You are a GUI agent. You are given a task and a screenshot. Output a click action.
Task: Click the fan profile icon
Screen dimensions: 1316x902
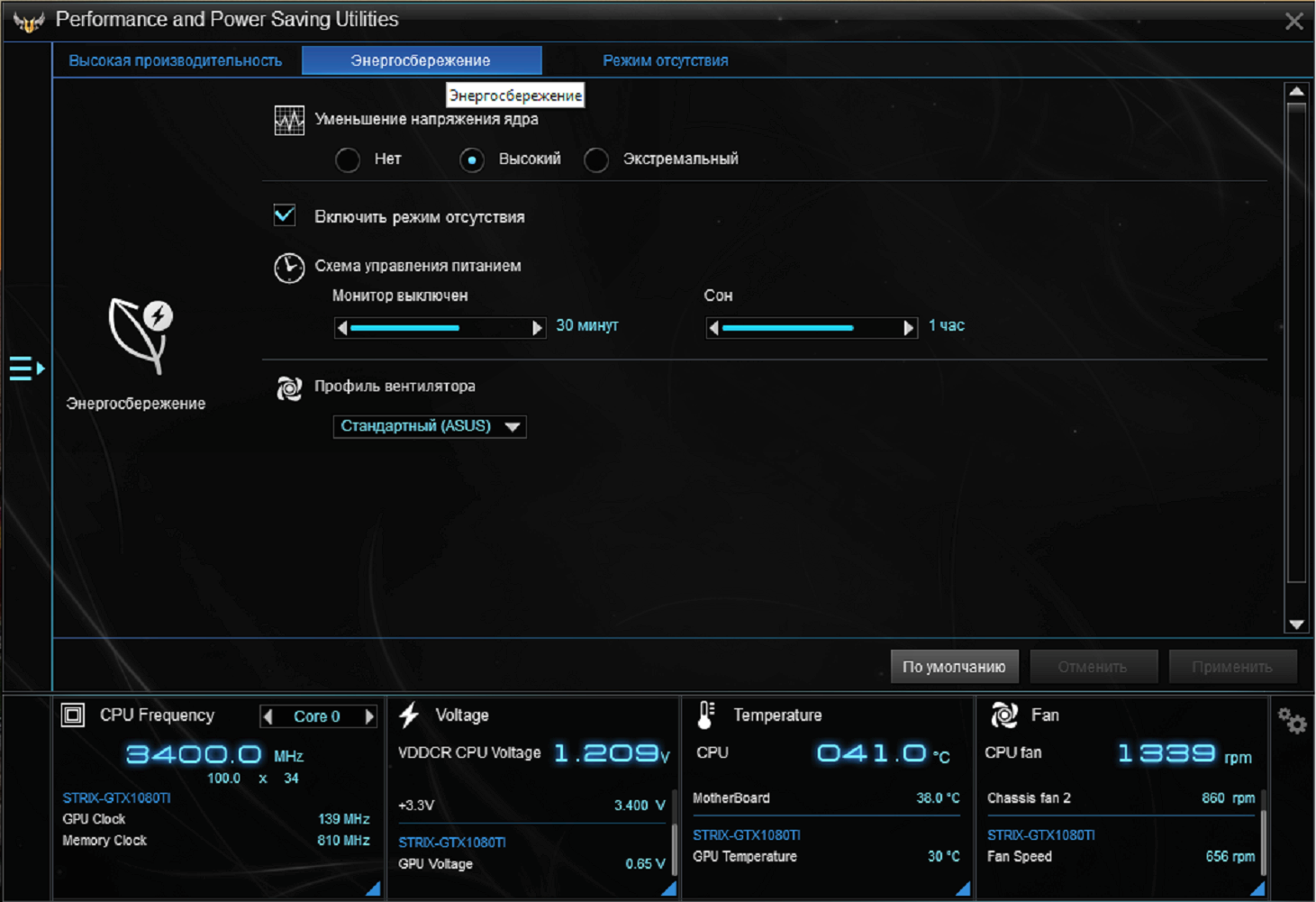289,388
